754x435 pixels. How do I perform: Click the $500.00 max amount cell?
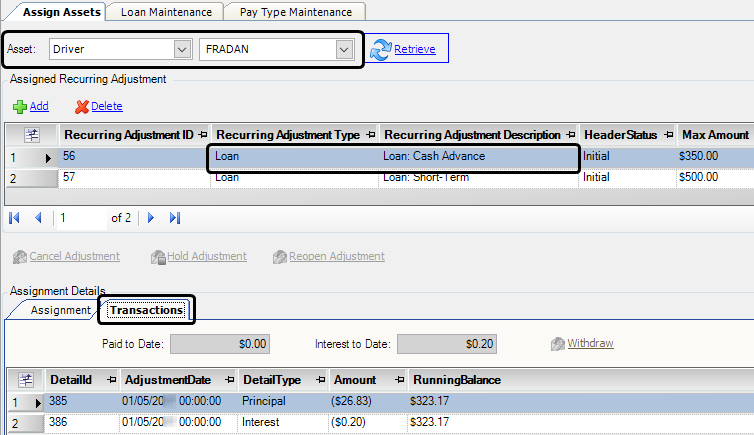click(x=715, y=177)
